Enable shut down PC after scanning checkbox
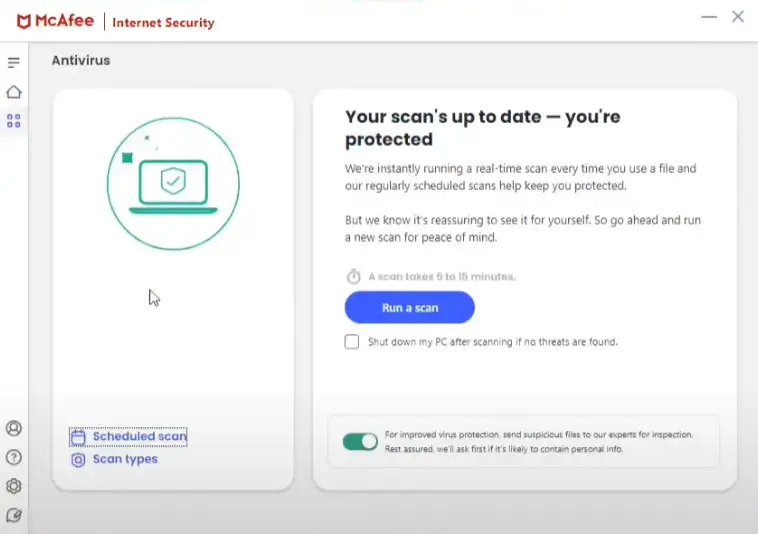The width and height of the screenshot is (758, 534). pyautogui.click(x=352, y=342)
